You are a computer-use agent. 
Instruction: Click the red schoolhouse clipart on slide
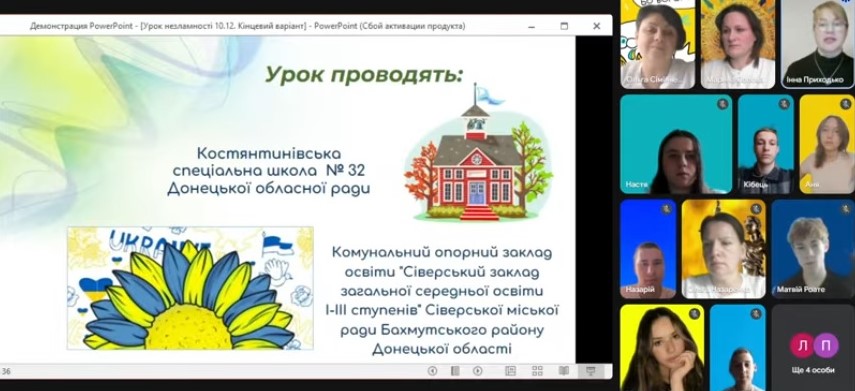pos(478,153)
